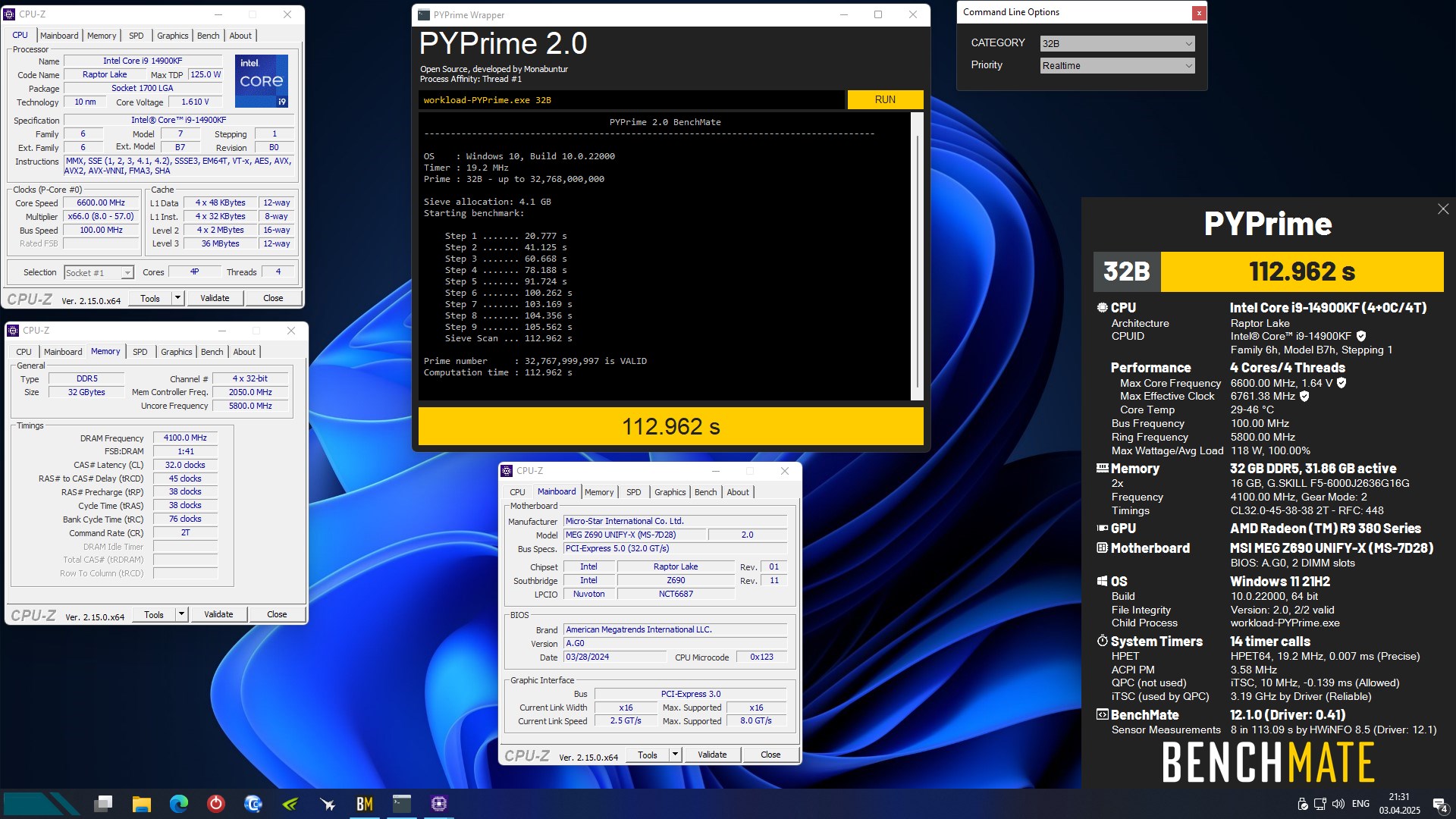
Task: Click the CPU Microcode 0x123 value
Action: tap(761, 657)
